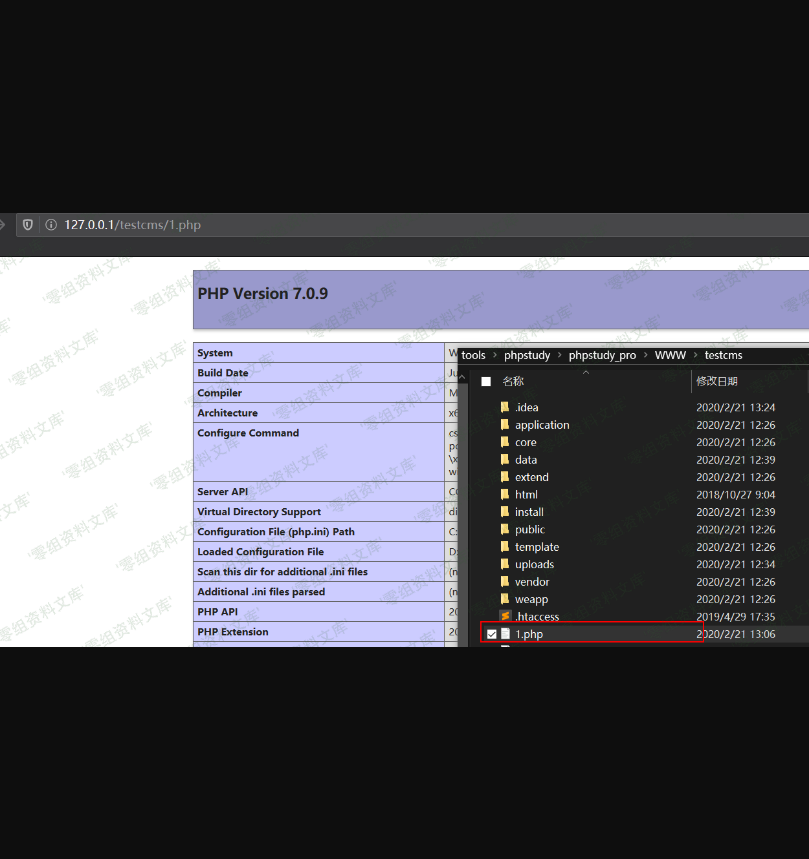
Task: Open the .idea folder icon
Action: 505,407
